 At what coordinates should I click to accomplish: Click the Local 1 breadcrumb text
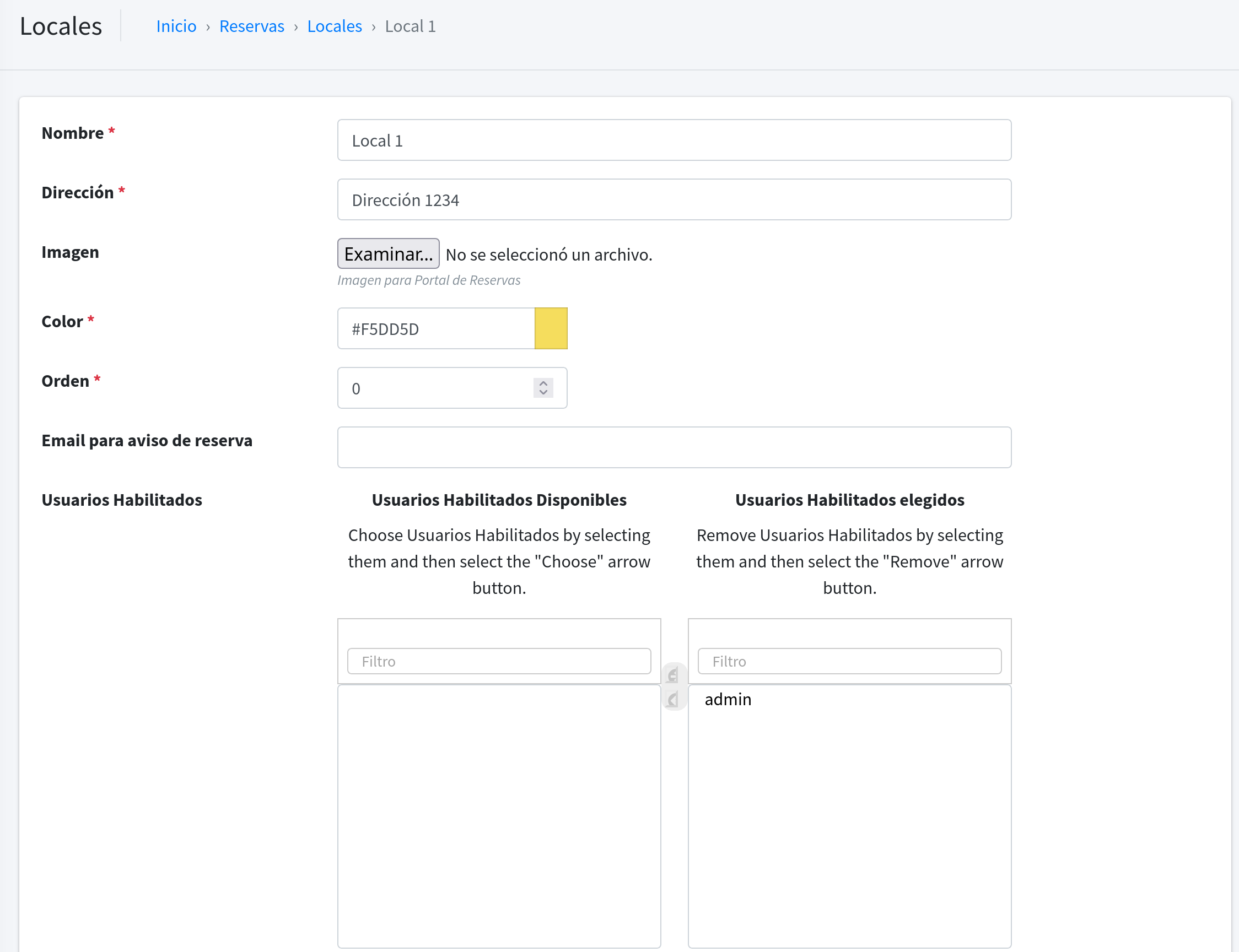click(410, 26)
